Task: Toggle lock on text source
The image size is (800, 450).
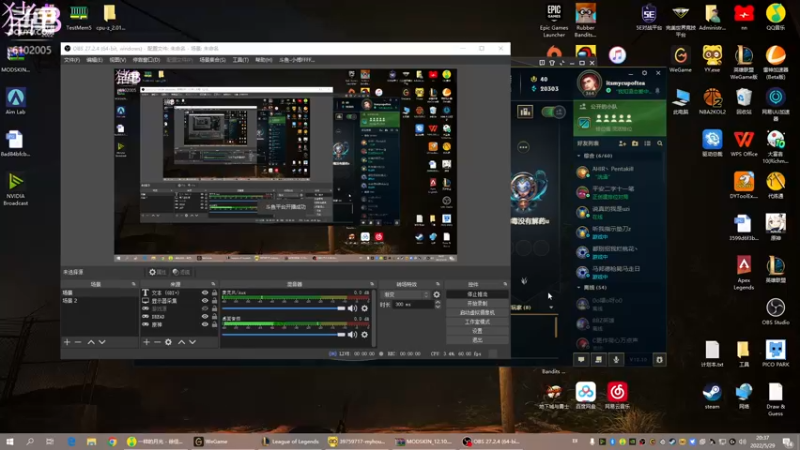Action: [214, 293]
